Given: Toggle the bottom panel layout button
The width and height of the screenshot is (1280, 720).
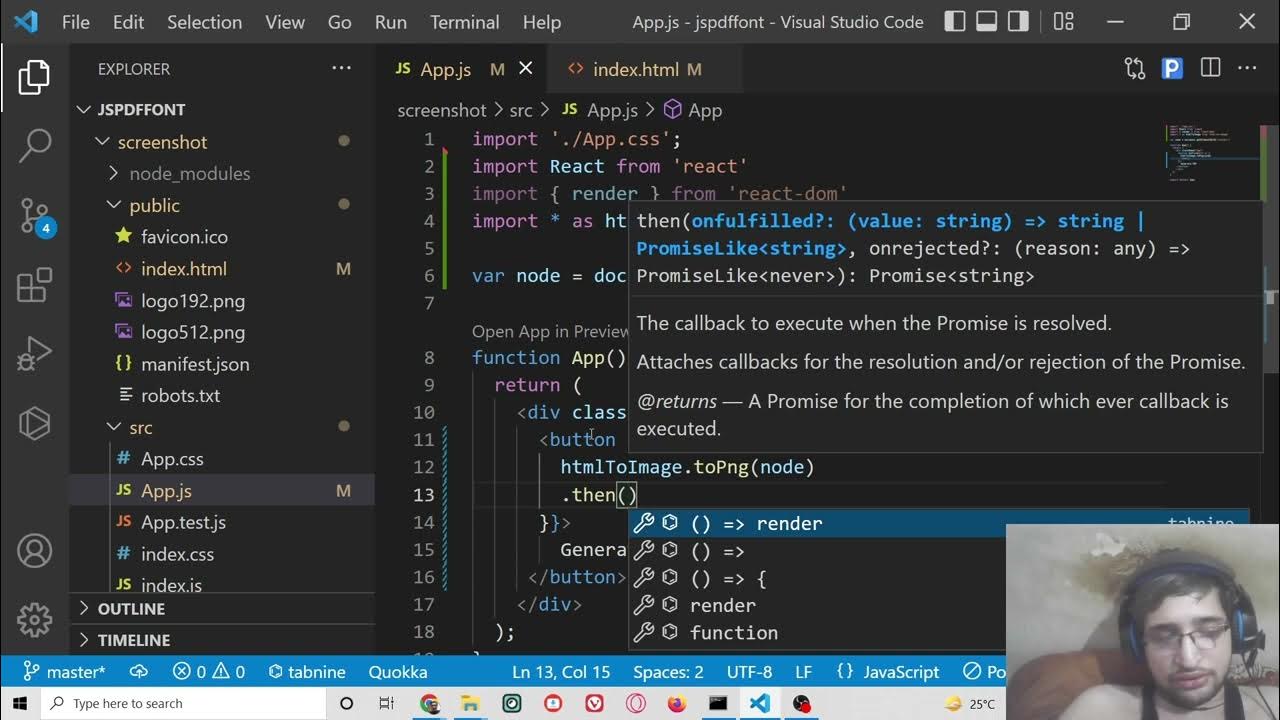Looking at the screenshot, I should click(986, 22).
